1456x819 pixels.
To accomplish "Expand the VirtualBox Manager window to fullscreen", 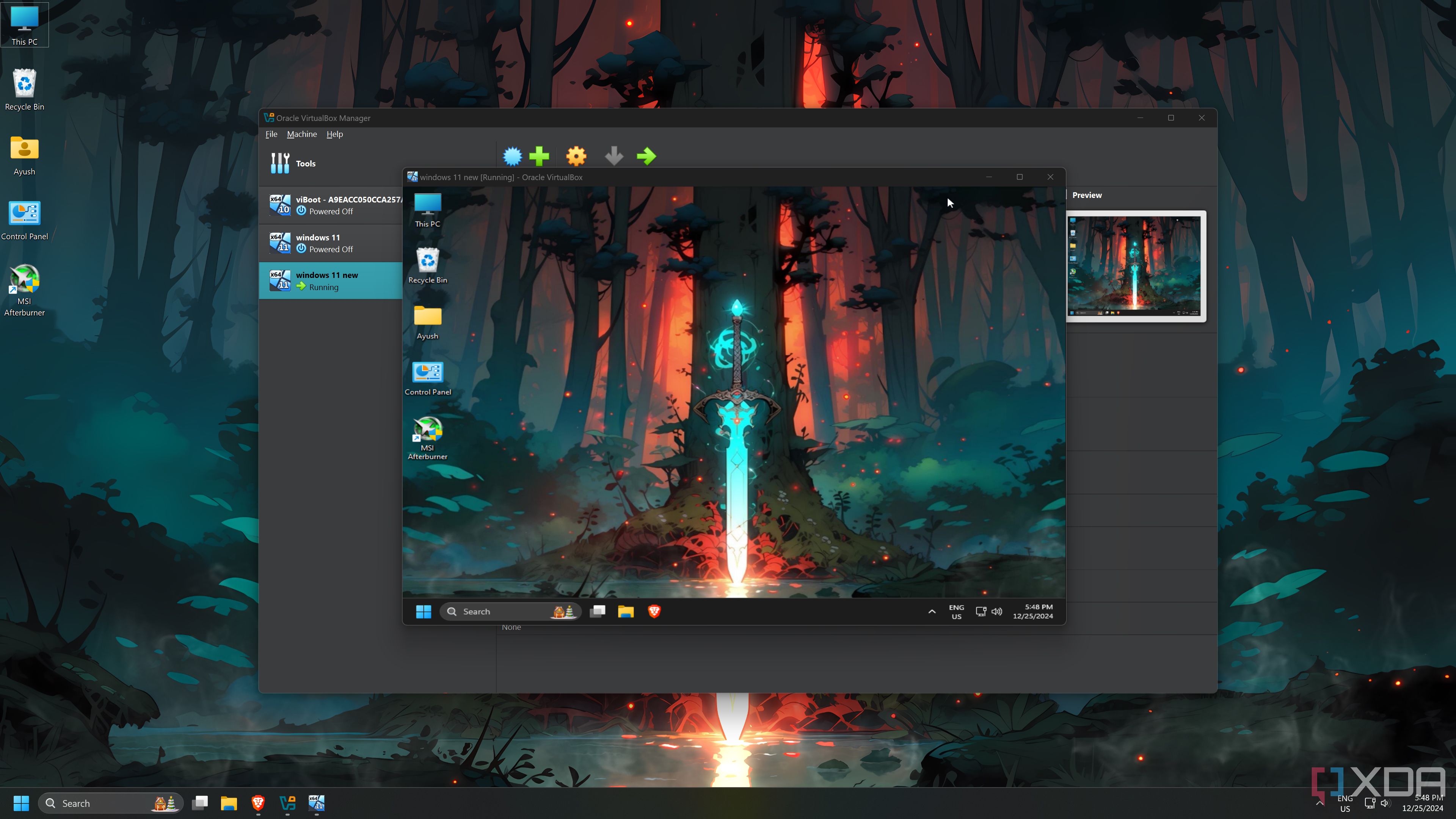I will tap(1170, 117).
